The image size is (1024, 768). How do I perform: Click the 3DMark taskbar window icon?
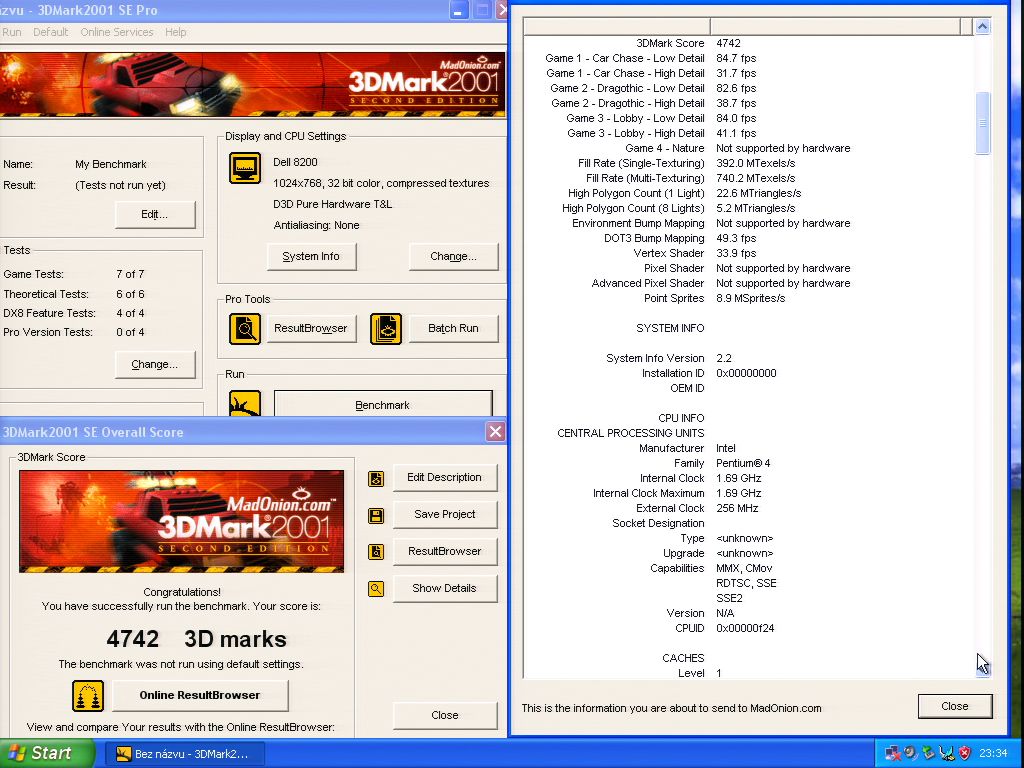click(x=123, y=754)
